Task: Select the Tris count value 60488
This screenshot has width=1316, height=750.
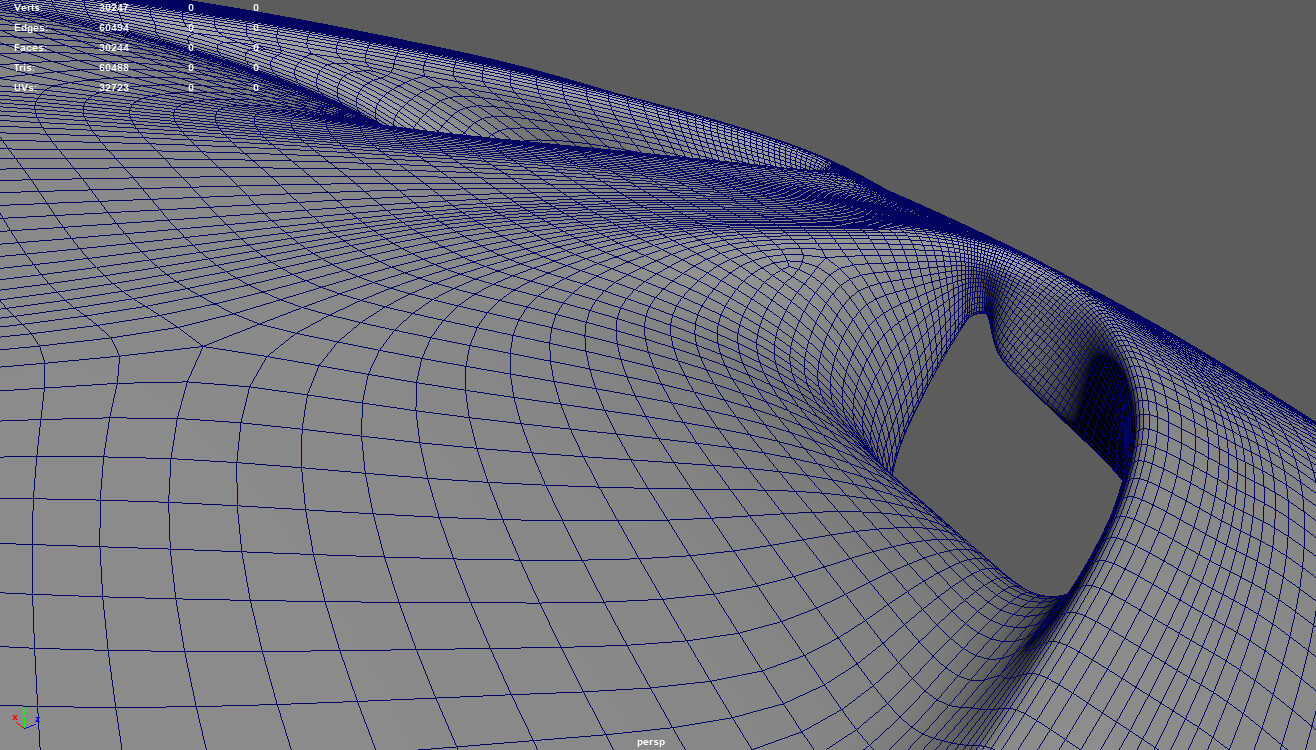Action: (114, 68)
